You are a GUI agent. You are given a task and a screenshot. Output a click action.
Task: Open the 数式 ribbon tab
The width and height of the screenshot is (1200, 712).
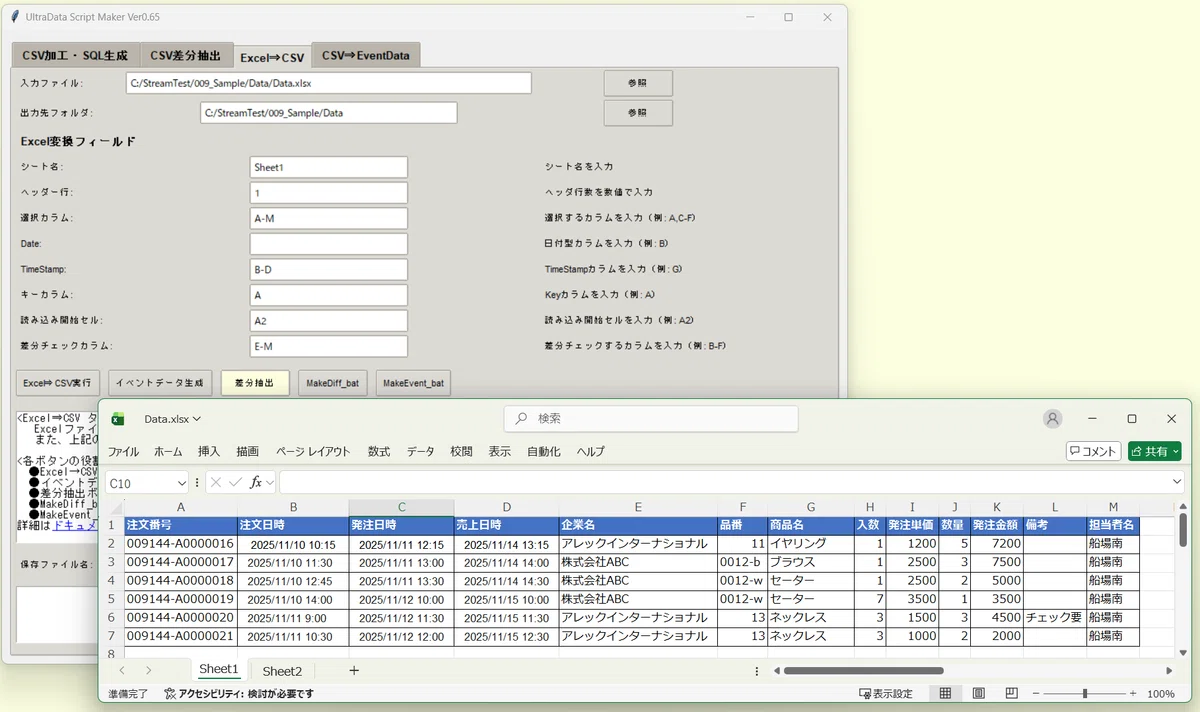pyautogui.click(x=379, y=451)
